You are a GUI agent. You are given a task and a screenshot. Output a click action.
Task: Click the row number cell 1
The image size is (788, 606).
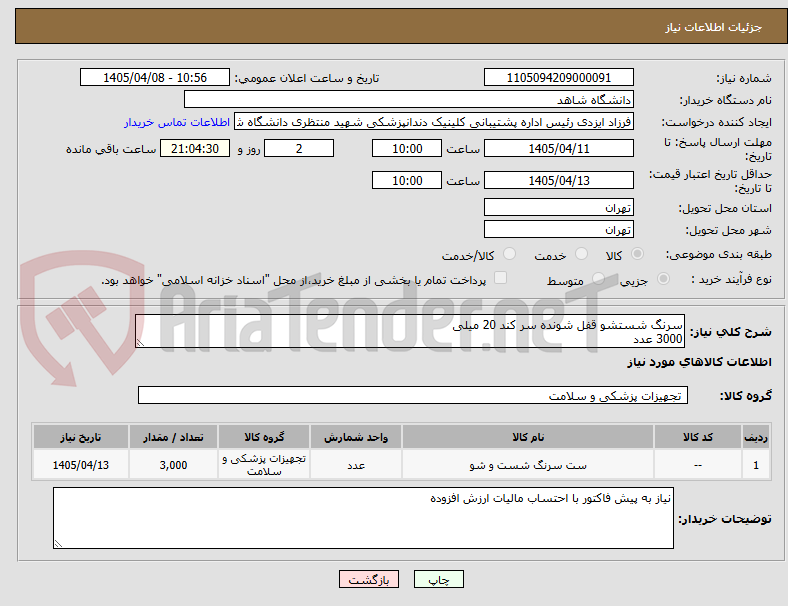(x=755, y=465)
